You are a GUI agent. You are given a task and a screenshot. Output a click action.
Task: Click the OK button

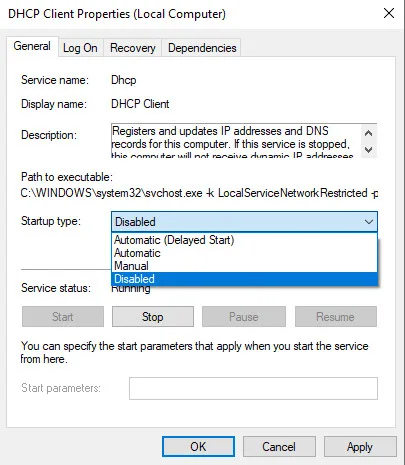[x=198, y=447]
